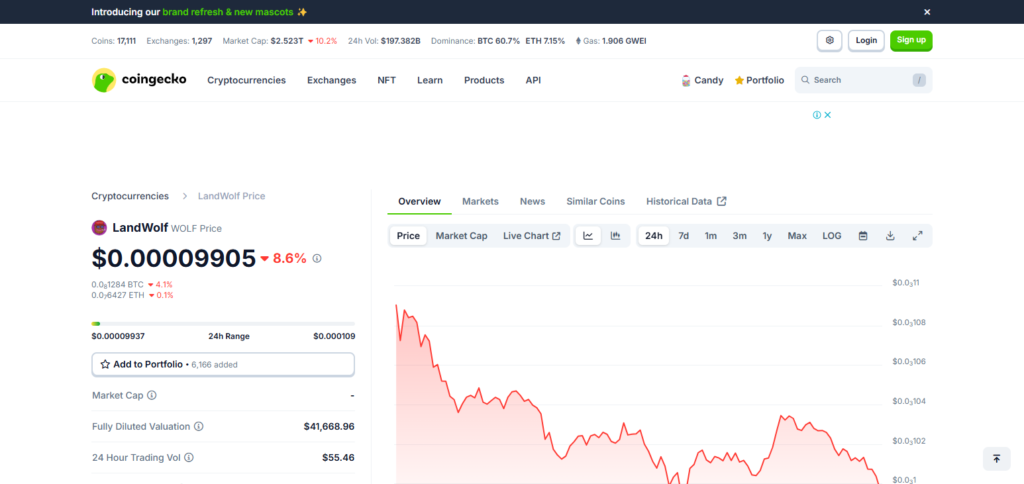The image size is (1024, 484).
Task: Open the Exchanges menu
Action: (x=332, y=80)
